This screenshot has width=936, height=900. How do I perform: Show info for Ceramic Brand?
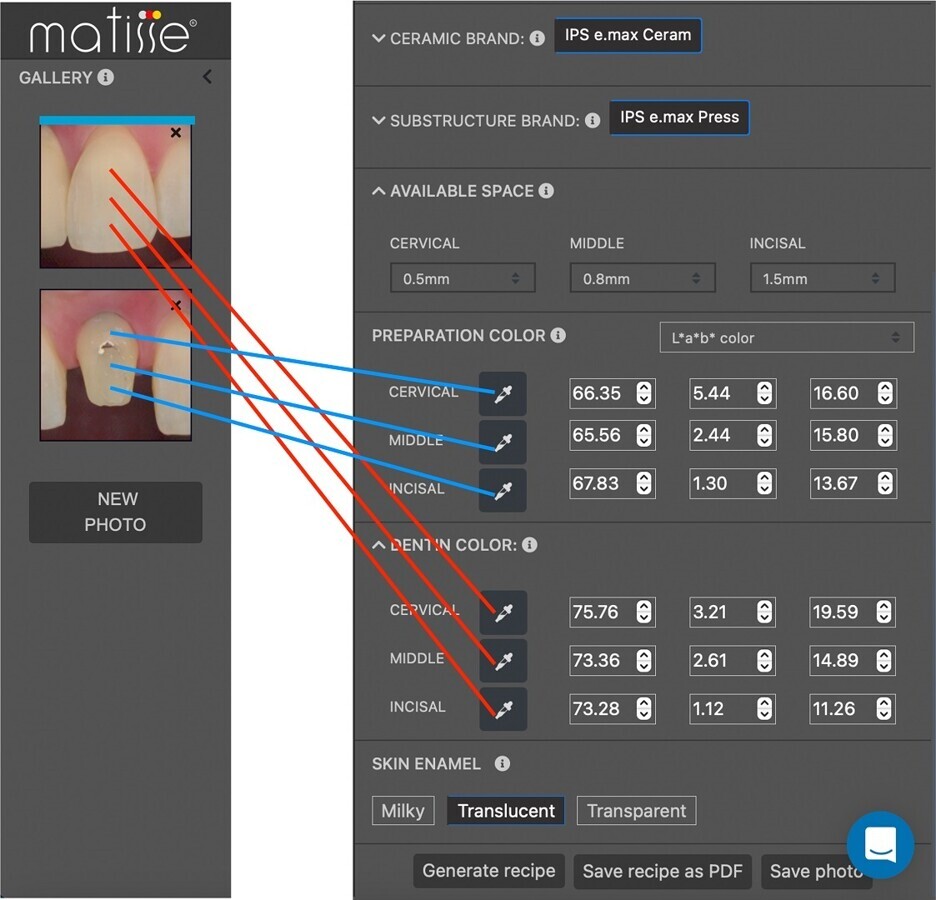click(537, 38)
